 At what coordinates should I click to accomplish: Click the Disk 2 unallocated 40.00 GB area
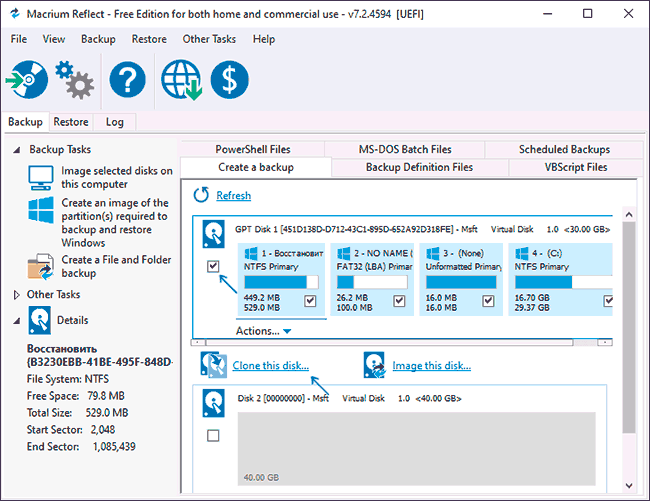(417, 448)
